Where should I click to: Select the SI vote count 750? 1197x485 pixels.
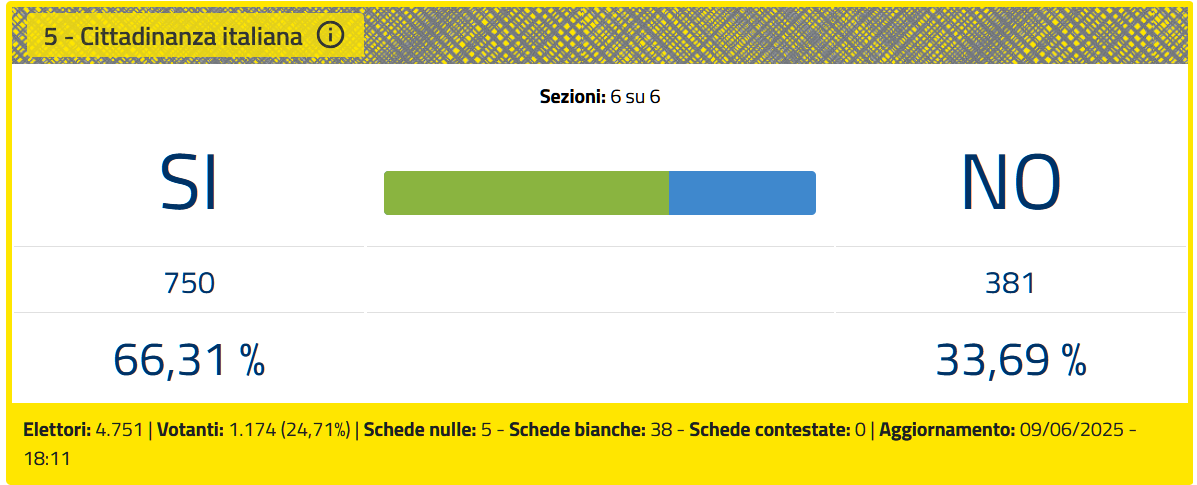[x=189, y=283]
